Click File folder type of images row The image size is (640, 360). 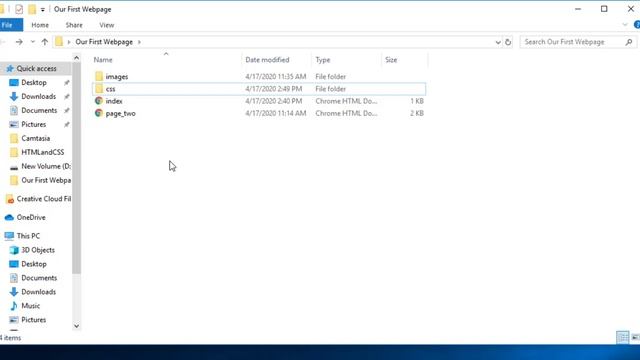[x=331, y=76]
